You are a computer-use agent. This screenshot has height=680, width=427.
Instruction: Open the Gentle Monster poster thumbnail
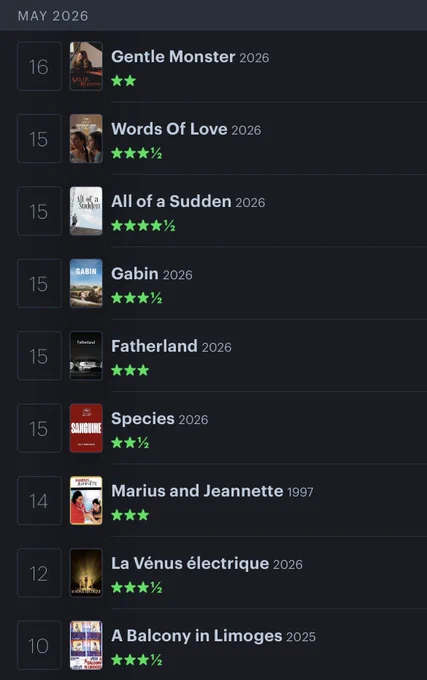tap(86, 66)
